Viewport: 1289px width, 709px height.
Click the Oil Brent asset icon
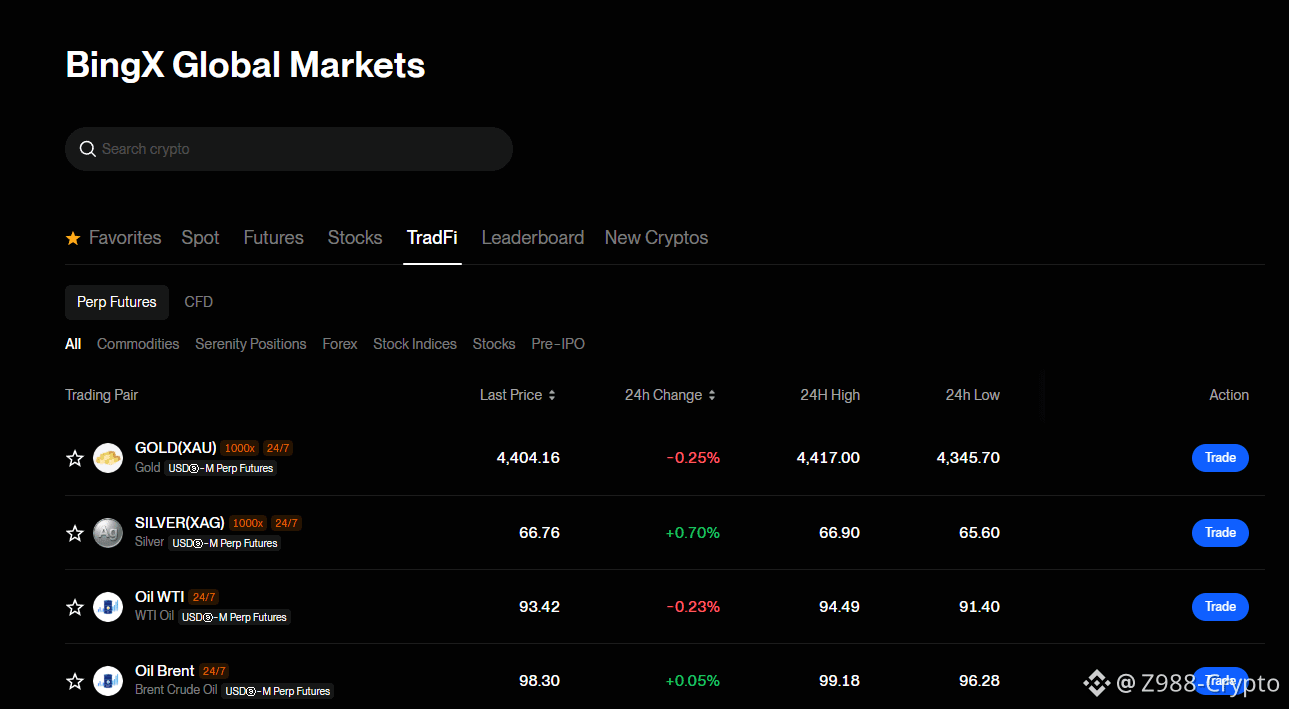108,681
